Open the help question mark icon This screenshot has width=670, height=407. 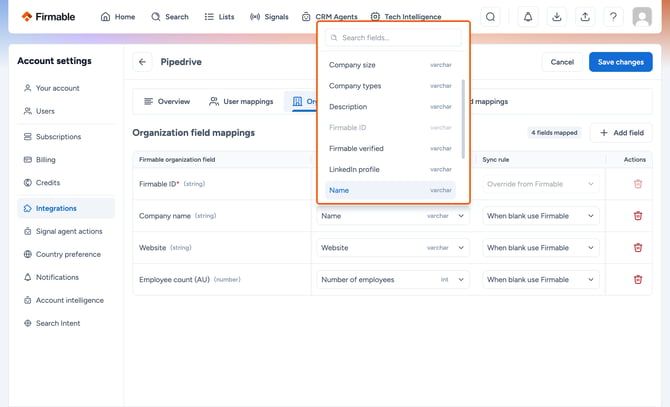click(613, 17)
